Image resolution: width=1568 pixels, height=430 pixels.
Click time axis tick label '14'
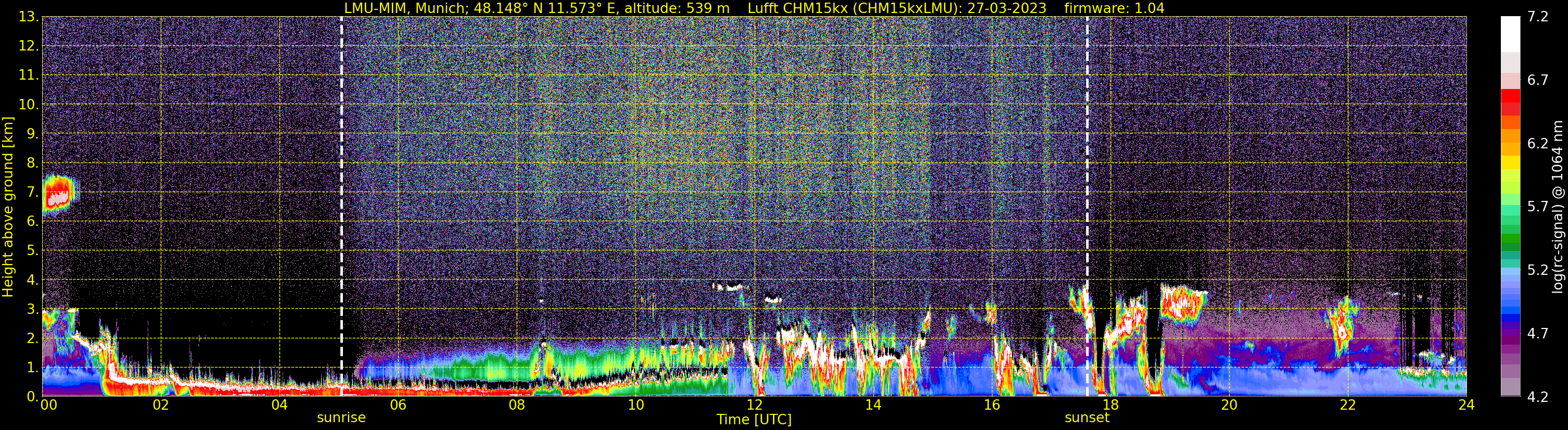pos(873,405)
